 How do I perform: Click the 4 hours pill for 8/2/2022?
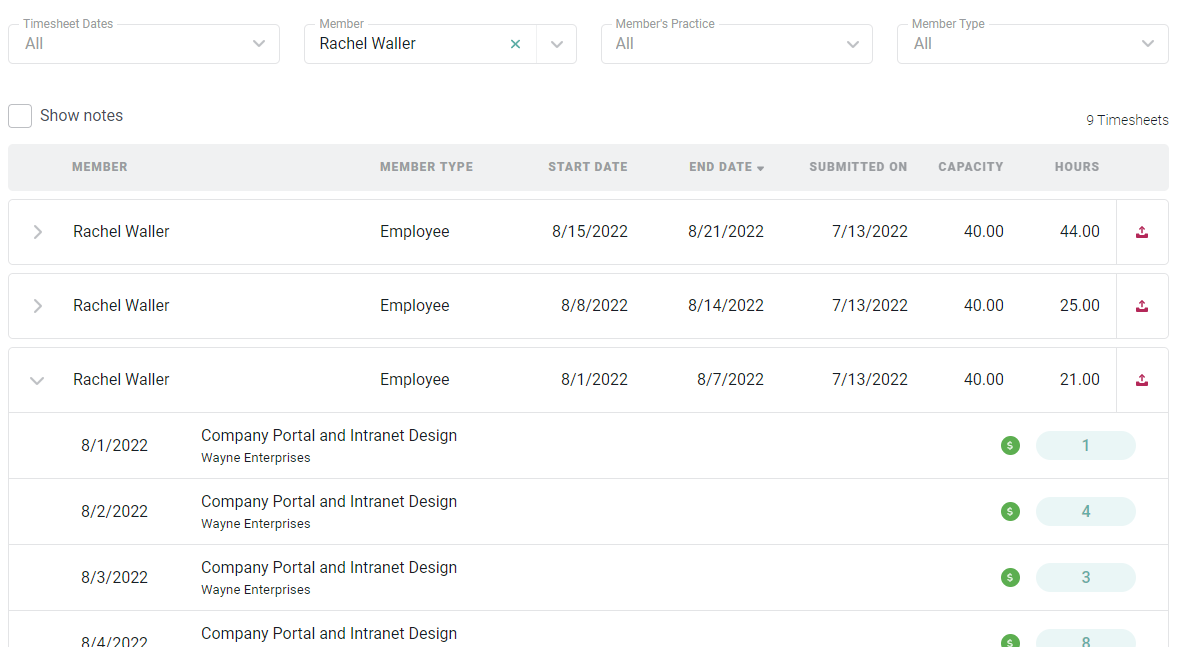click(x=1085, y=512)
